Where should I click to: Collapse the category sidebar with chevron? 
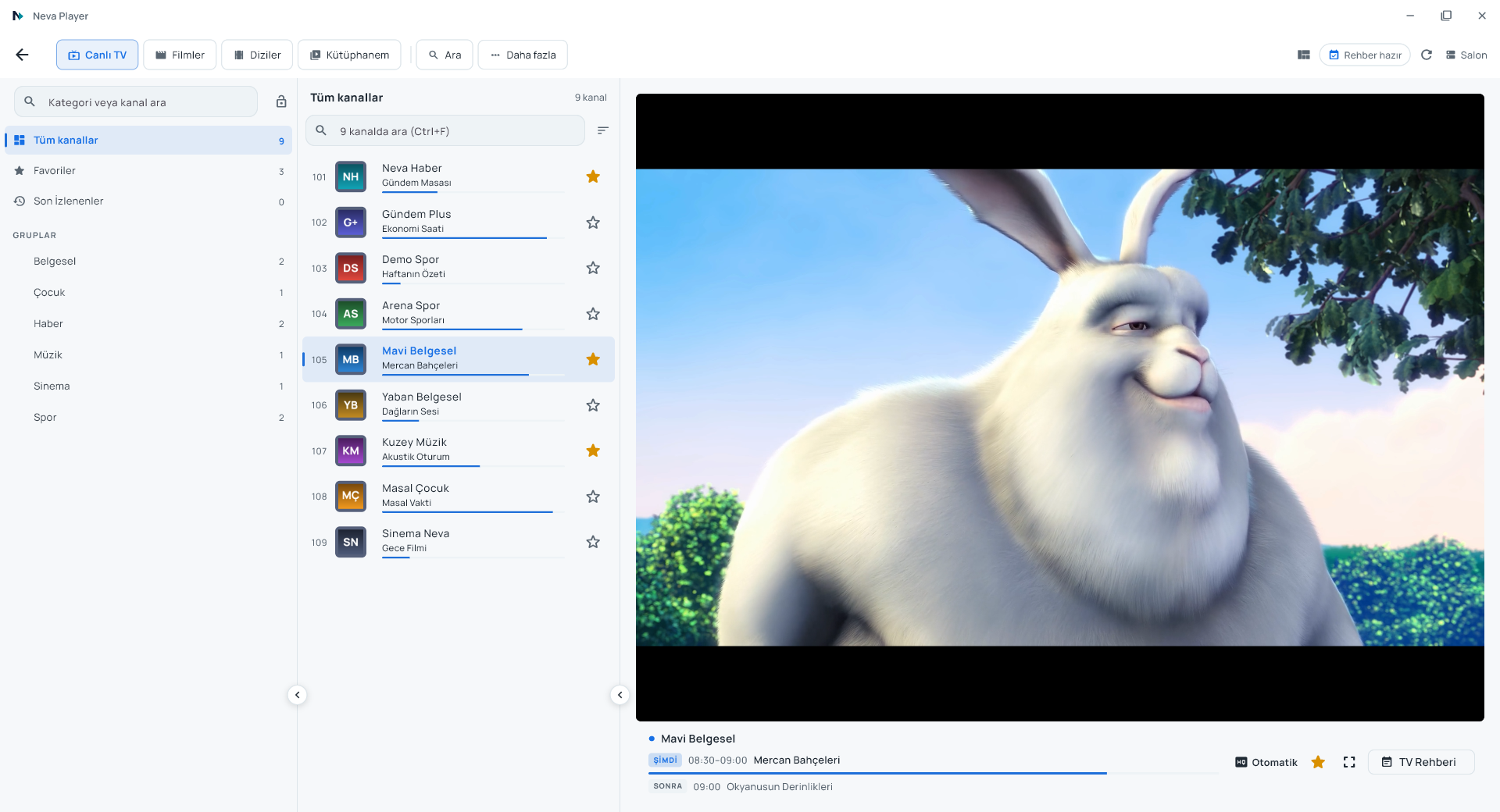click(297, 695)
